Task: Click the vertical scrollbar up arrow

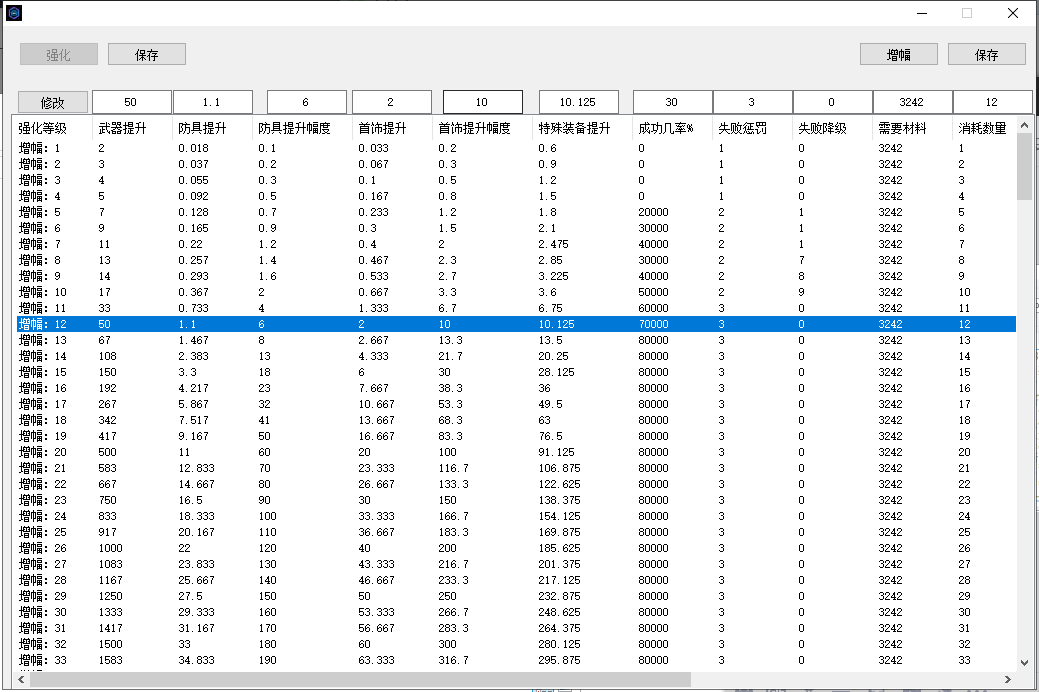Action: 1024,126
